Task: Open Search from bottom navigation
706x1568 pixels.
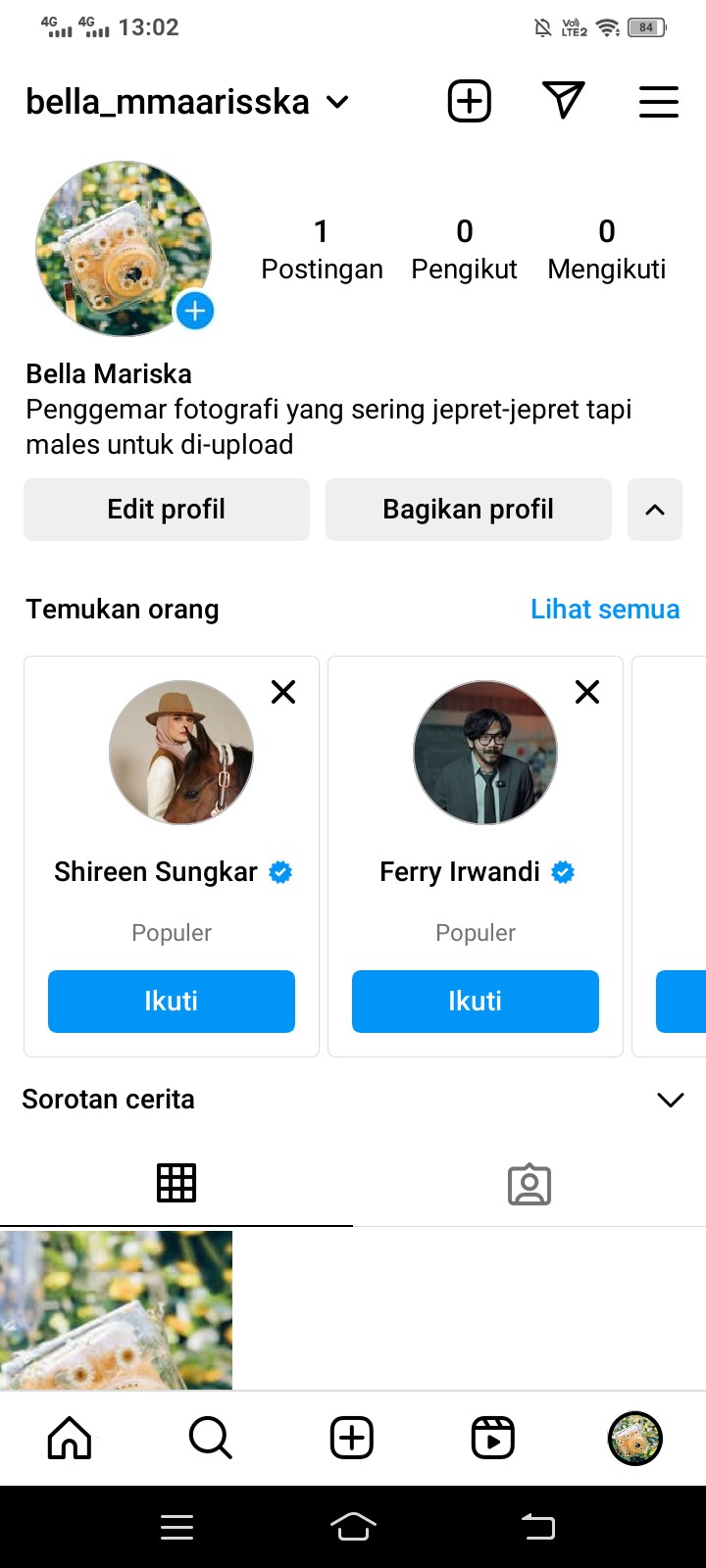Action: [210, 1439]
